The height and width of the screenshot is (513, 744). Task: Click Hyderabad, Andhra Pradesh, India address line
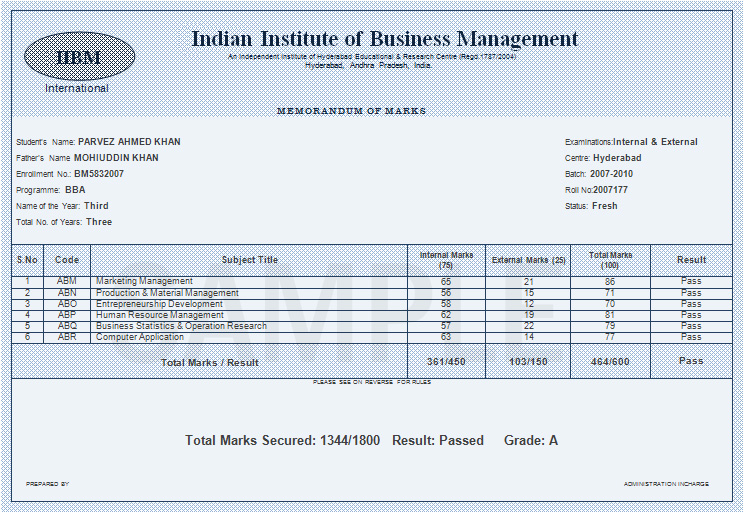coord(368,65)
